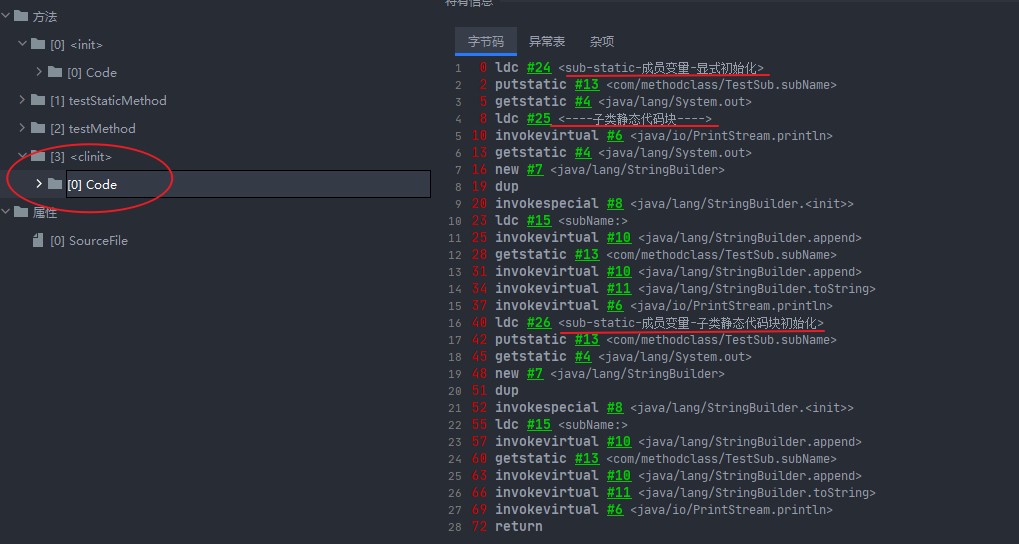Viewport: 1019px width, 544px height.
Task: Follow #13 link on offset 2 putstatic
Action: click(x=587, y=84)
